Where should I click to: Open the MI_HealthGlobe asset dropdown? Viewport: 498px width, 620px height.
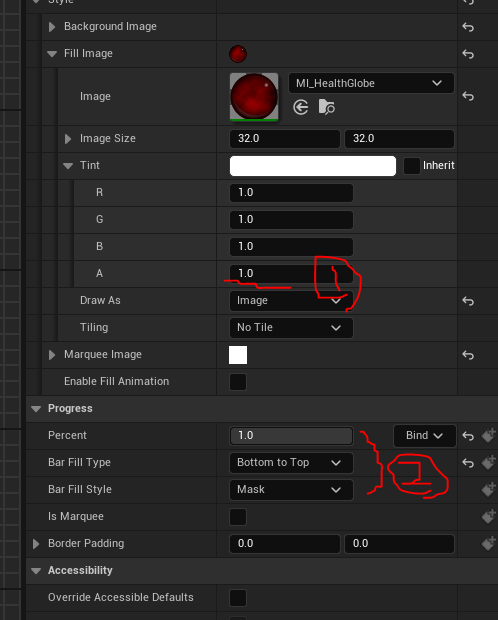[371, 83]
